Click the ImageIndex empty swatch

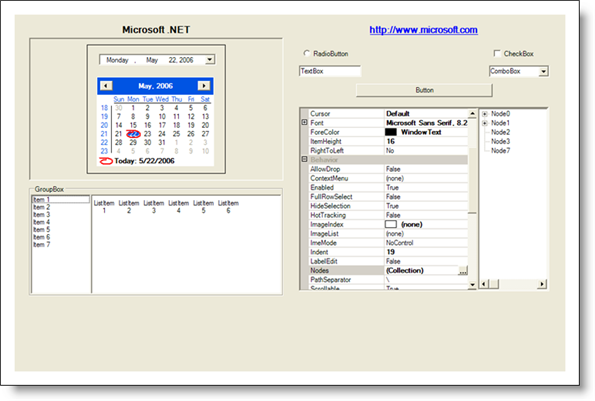click(391, 224)
